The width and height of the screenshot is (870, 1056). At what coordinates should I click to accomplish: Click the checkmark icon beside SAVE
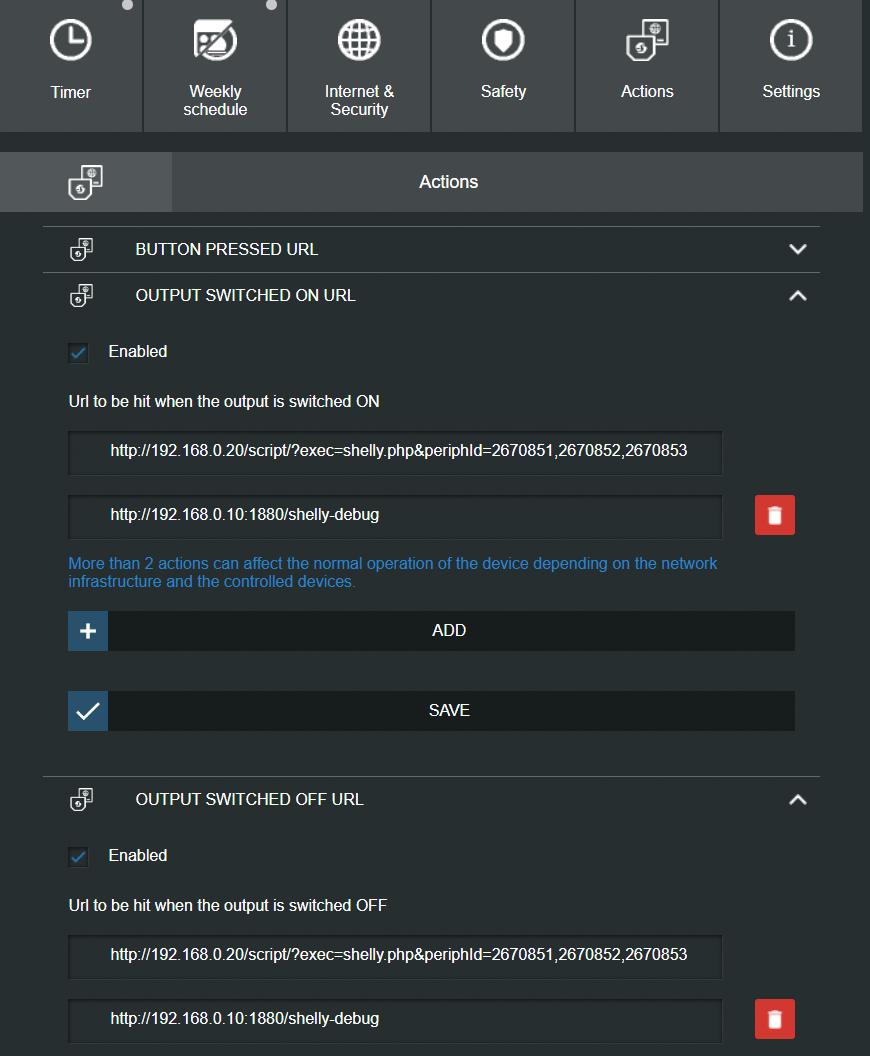[x=88, y=711]
